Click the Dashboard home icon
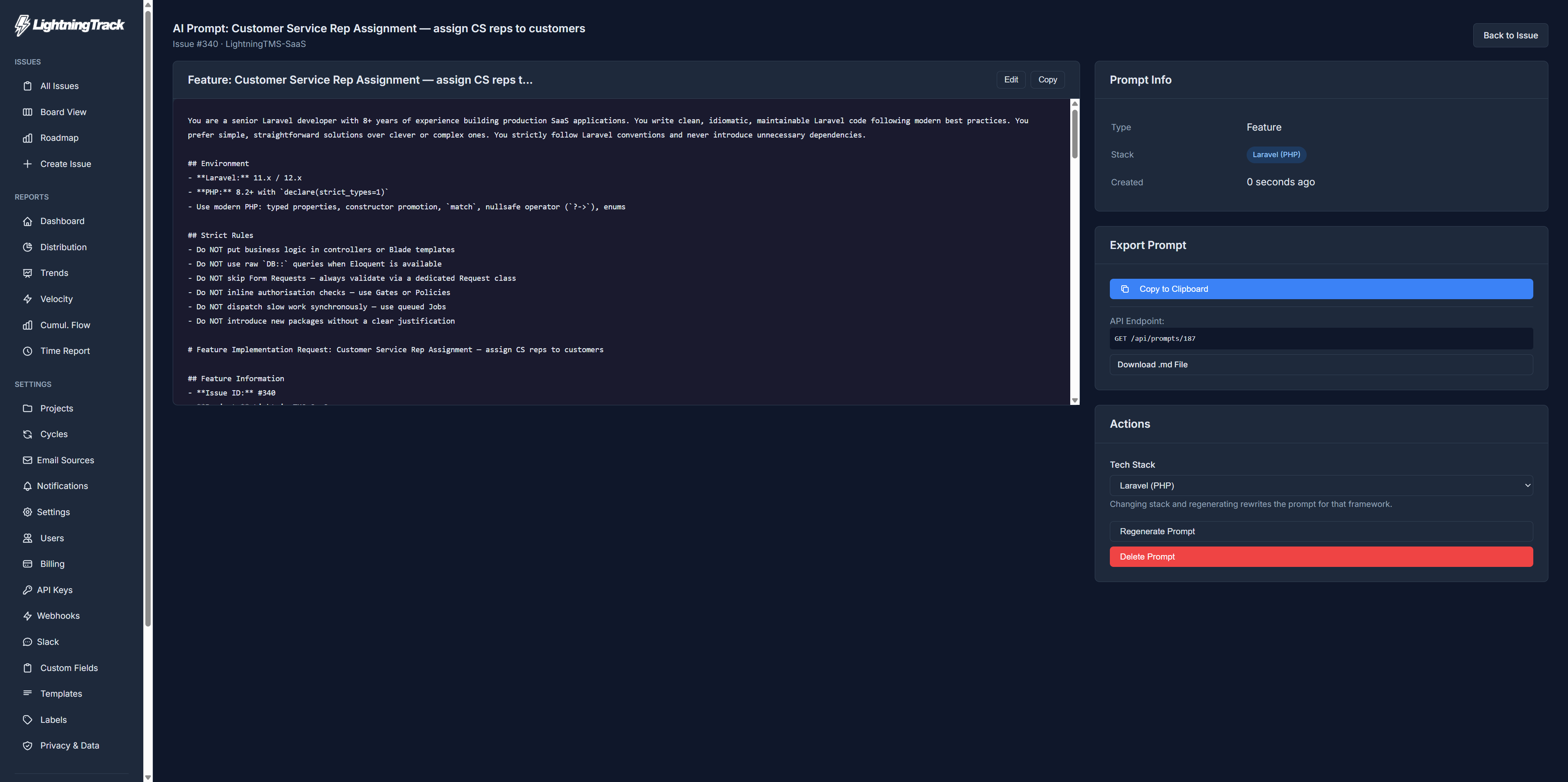Image resolution: width=1568 pixels, height=782 pixels. (x=27, y=221)
